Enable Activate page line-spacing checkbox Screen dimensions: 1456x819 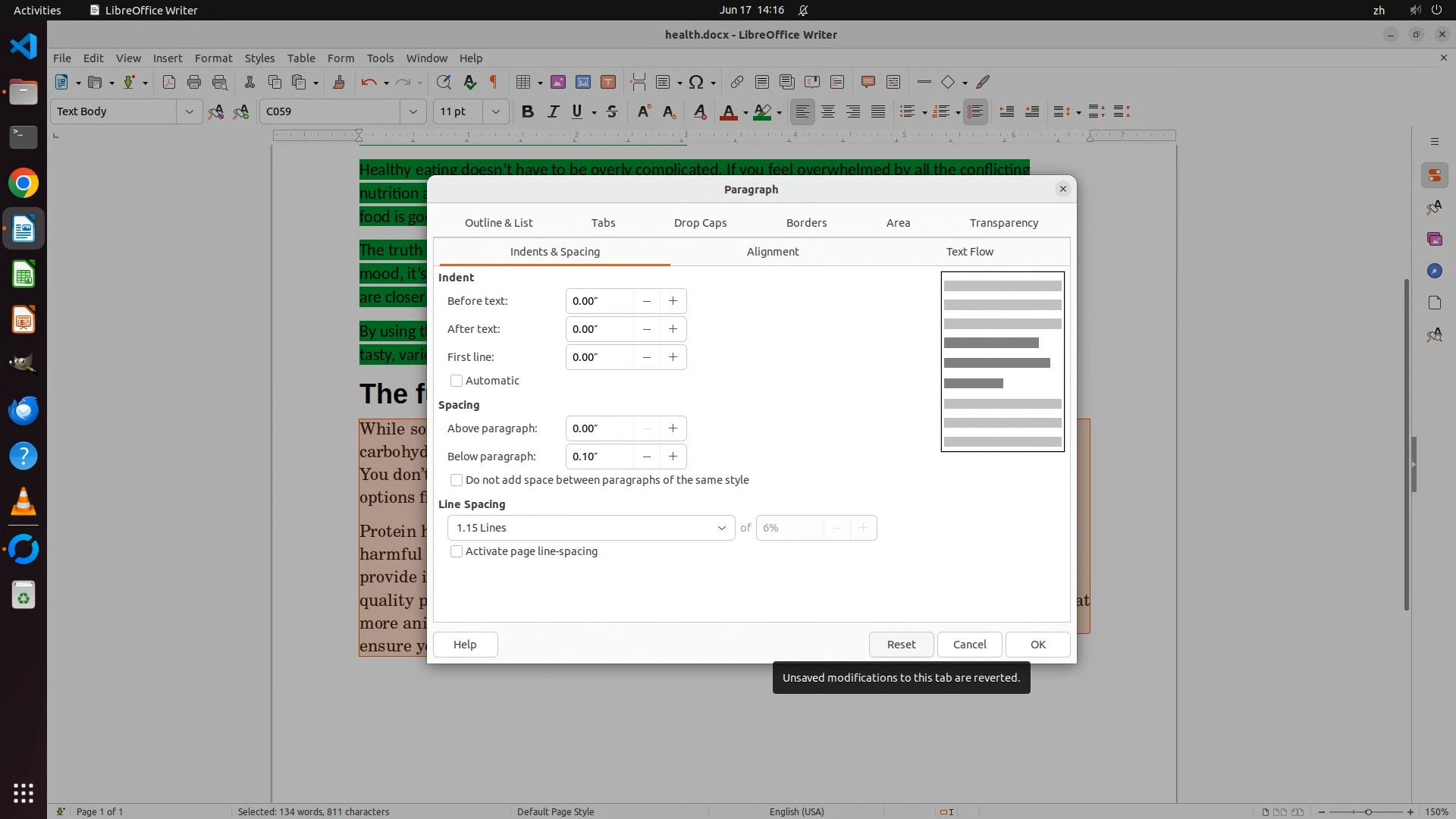coord(457,551)
